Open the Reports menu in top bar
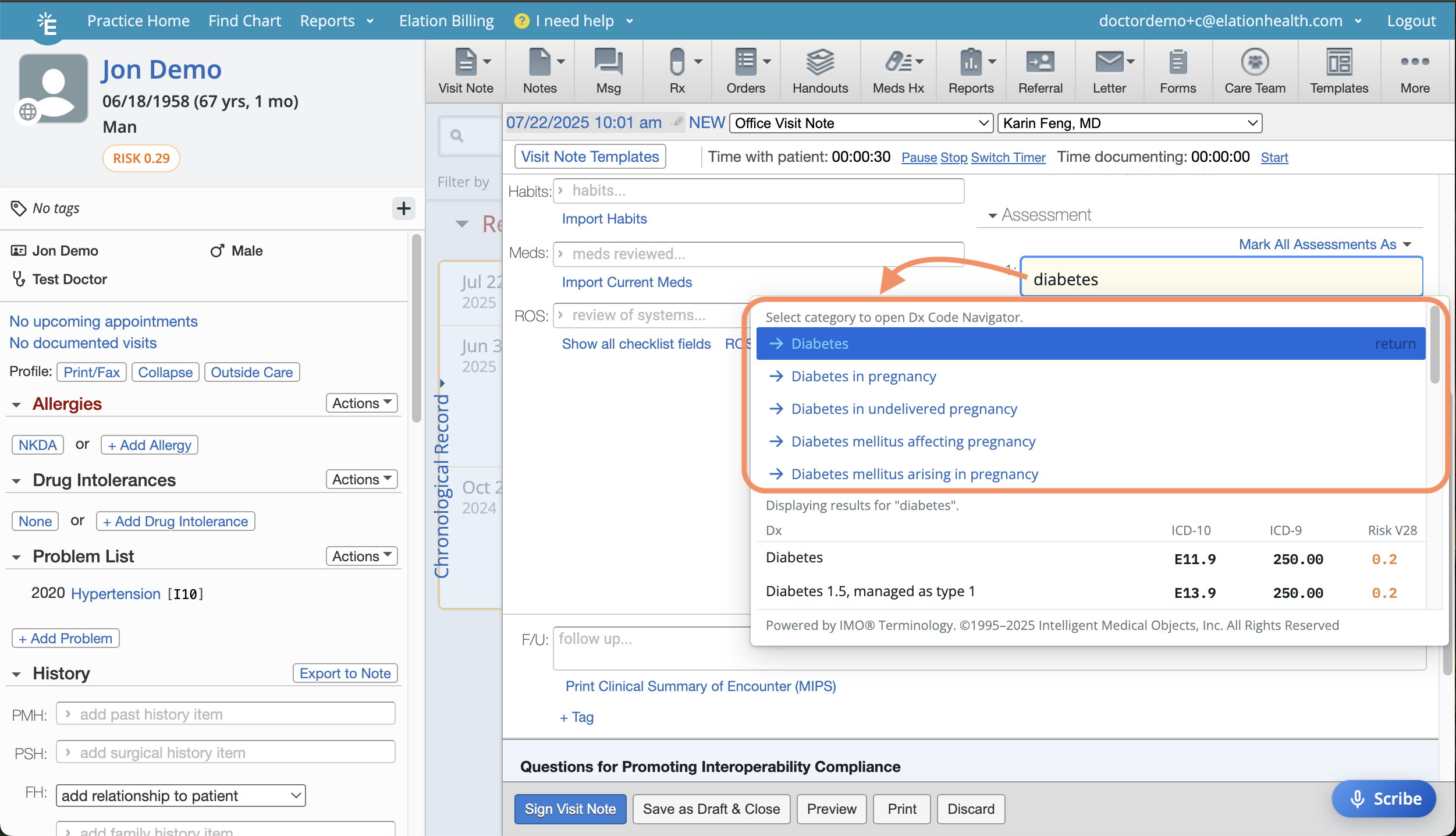1456x836 pixels. tap(336, 21)
